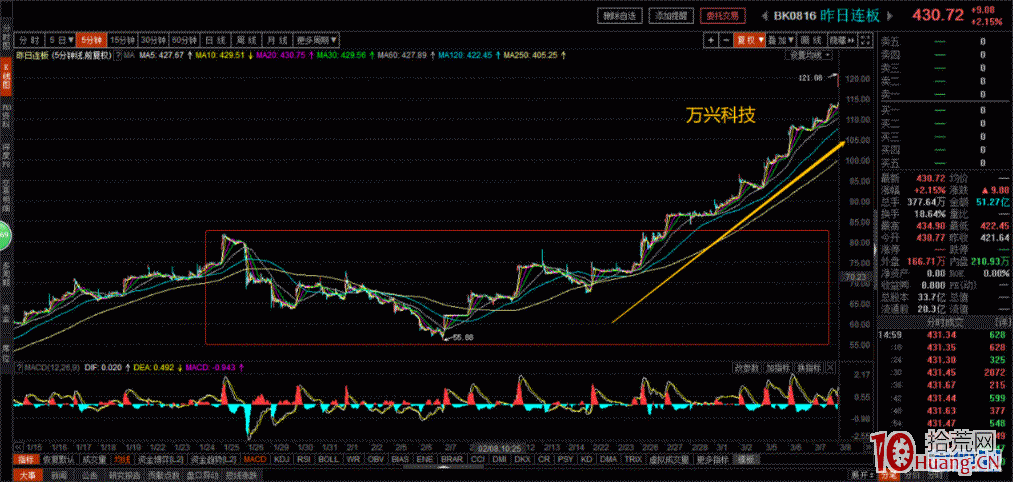Click the 14:59 trade row in tick list

tap(943, 335)
